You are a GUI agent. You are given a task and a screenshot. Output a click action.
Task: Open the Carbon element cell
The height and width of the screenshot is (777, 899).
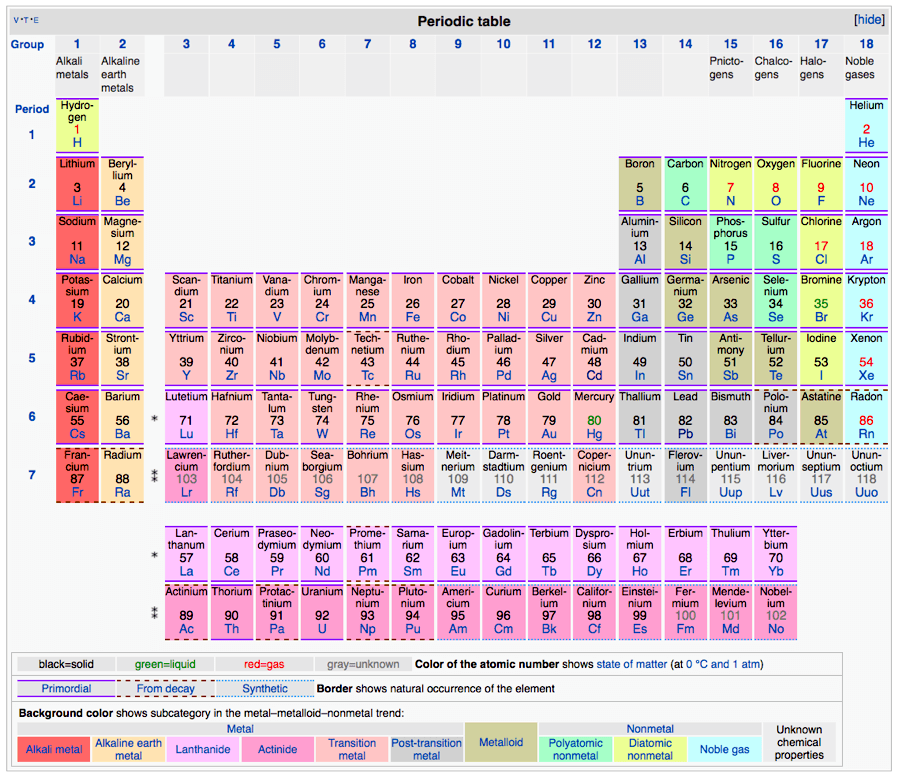[685, 183]
